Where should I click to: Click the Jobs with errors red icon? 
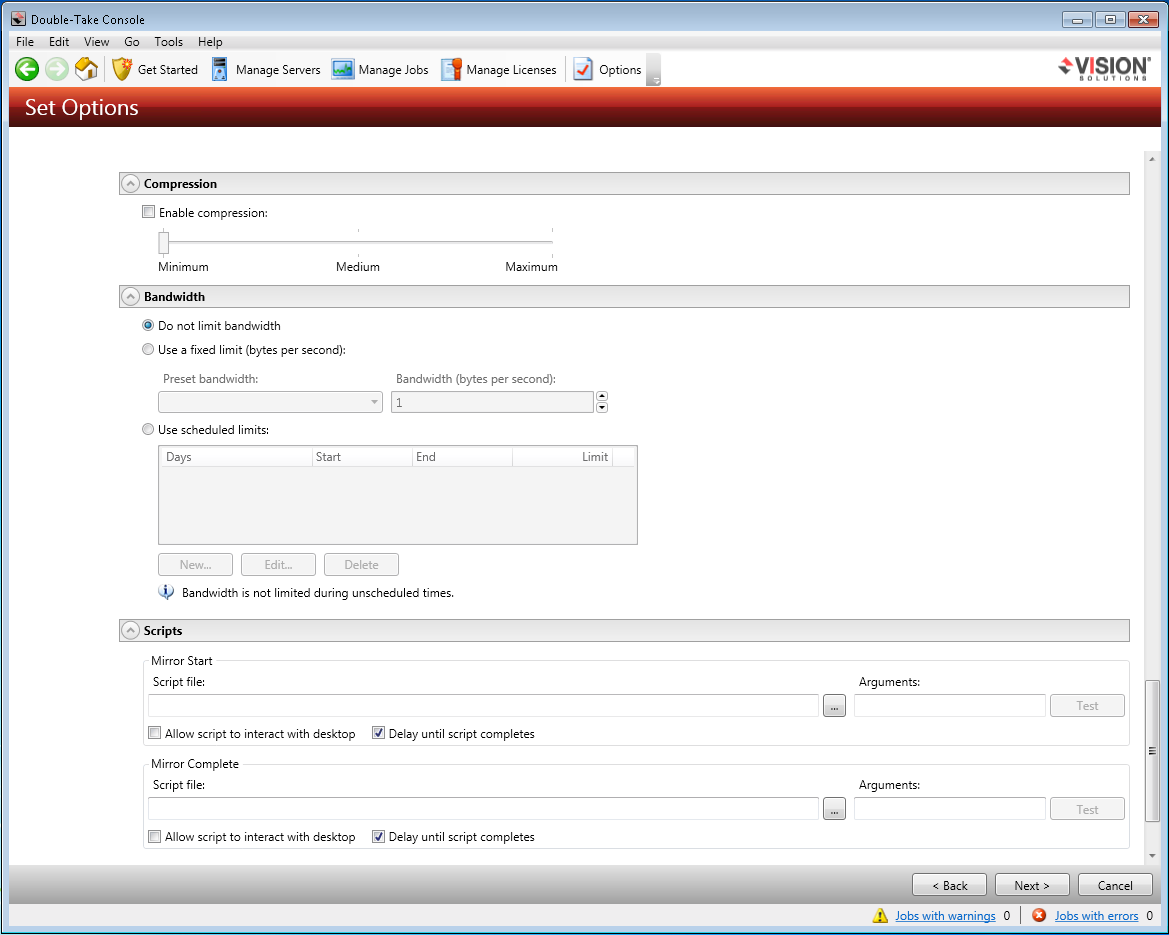pyautogui.click(x=1039, y=915)
